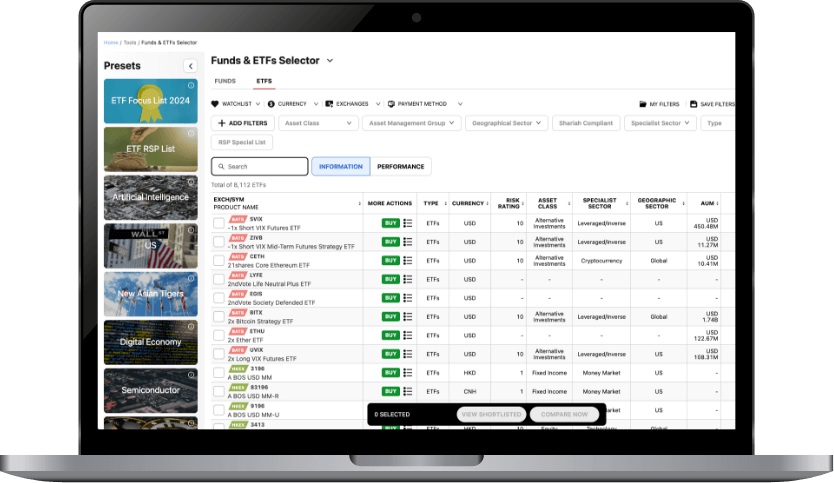Expand the Funds & ETFs Selector title dropdown
Viewport: 834px width, 483px height.
pos(330,61)
